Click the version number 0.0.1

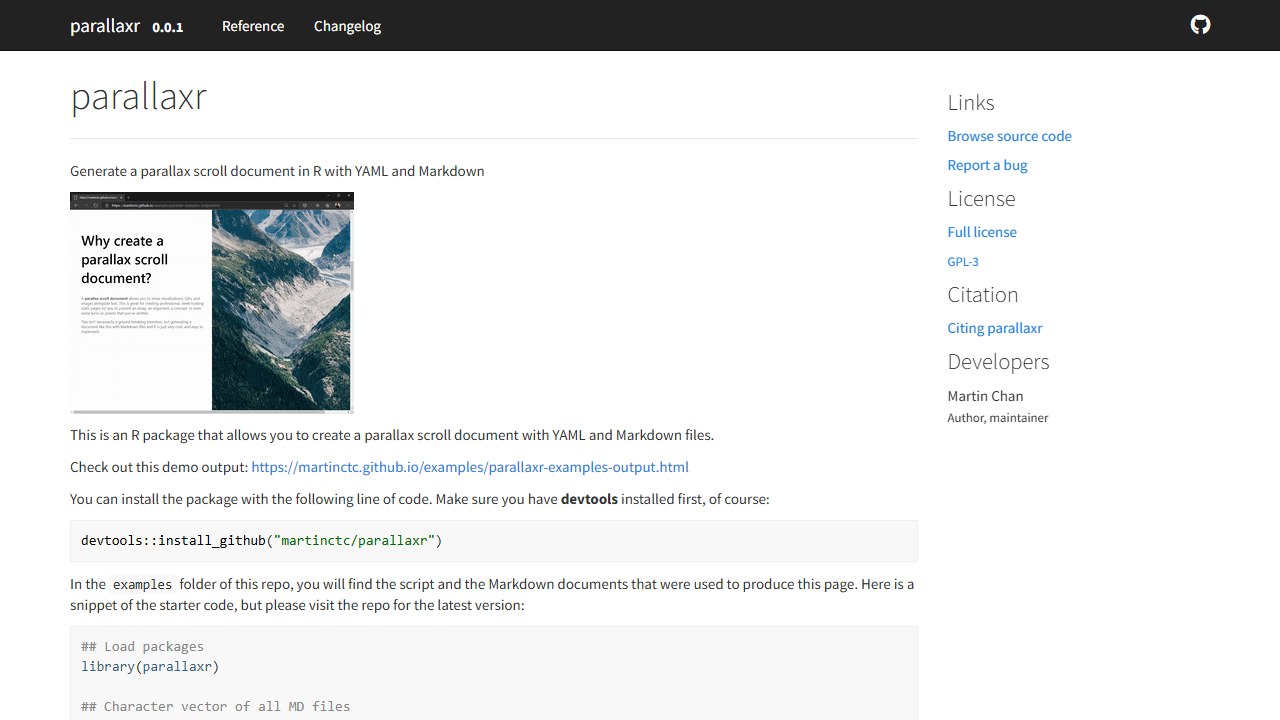(167, 27)
